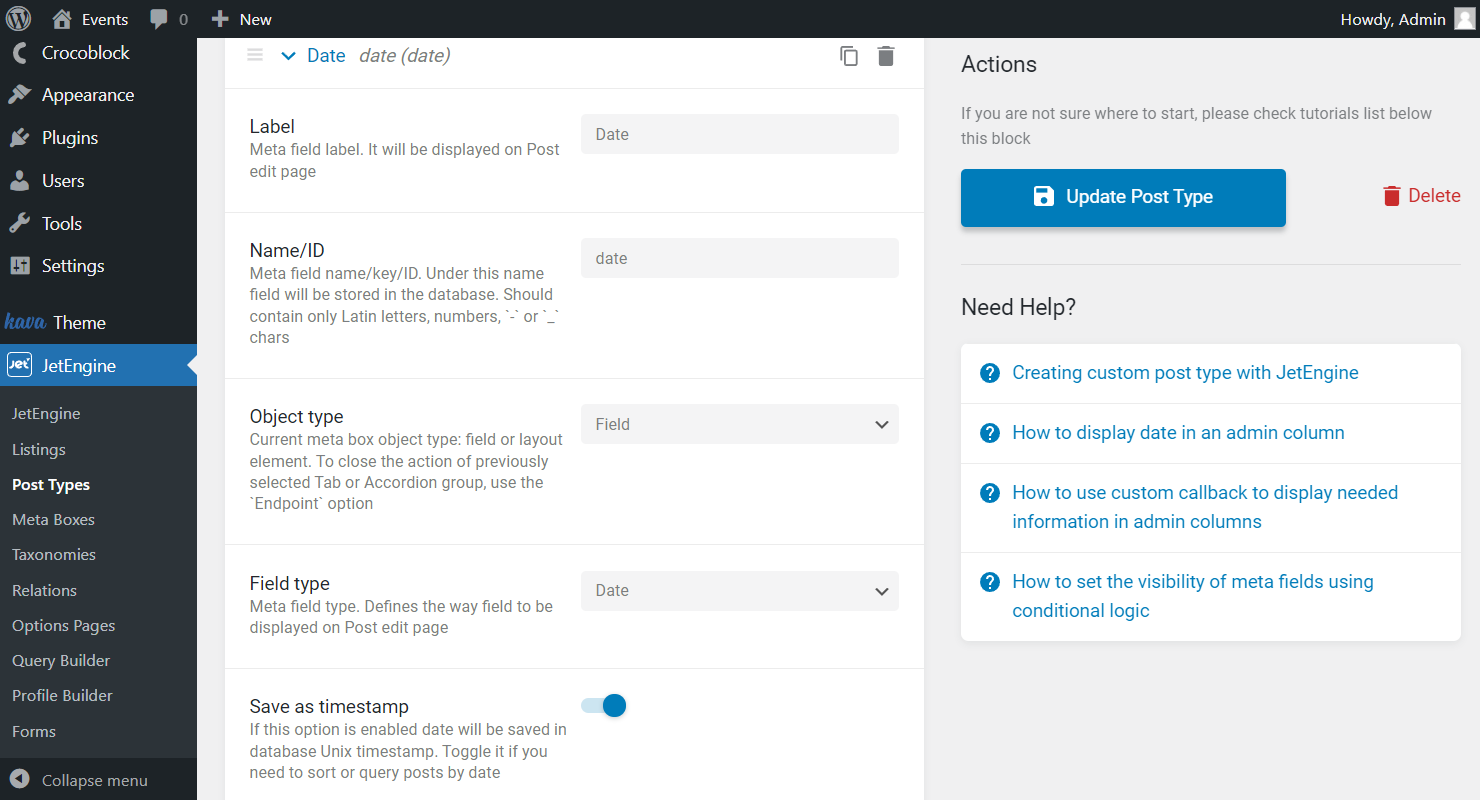Click the Plugins icon in sidebar
Screen dimensions: 1480x800
20,138
